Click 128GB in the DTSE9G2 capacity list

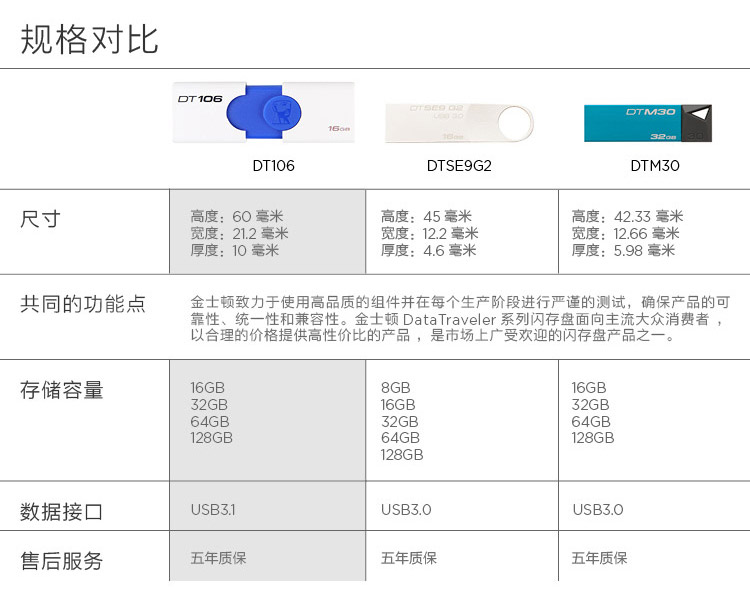tap(402, 454)
